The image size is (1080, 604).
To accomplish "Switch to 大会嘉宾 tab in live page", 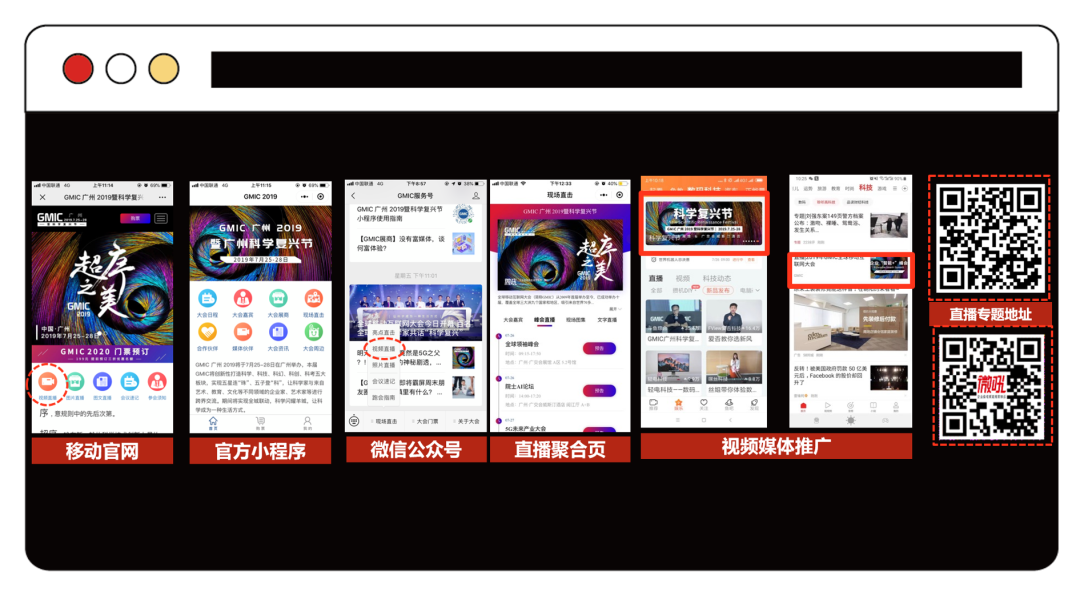I will [x=513, y=320].
